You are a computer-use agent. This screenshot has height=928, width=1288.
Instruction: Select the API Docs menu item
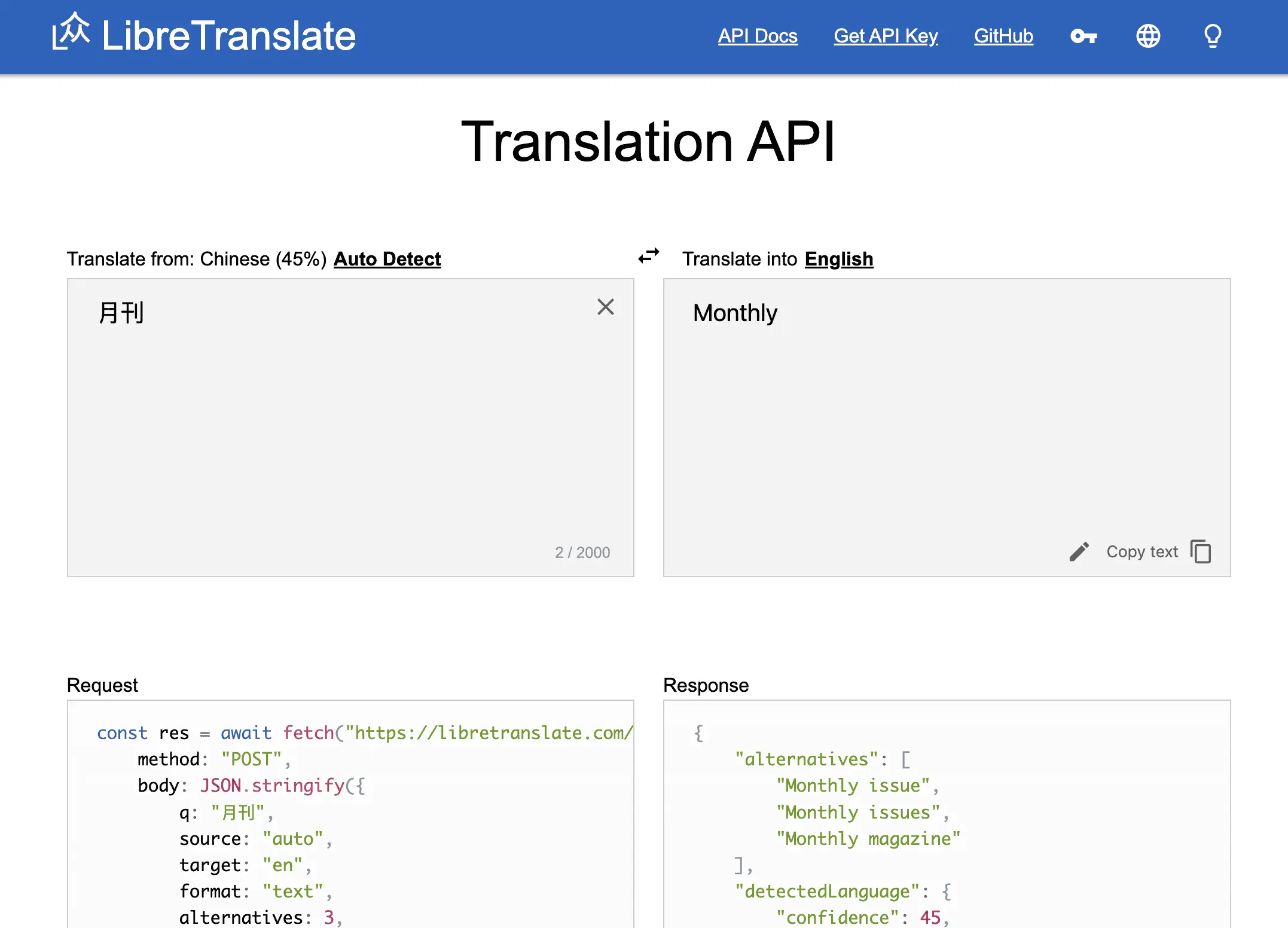coord(758,36)
